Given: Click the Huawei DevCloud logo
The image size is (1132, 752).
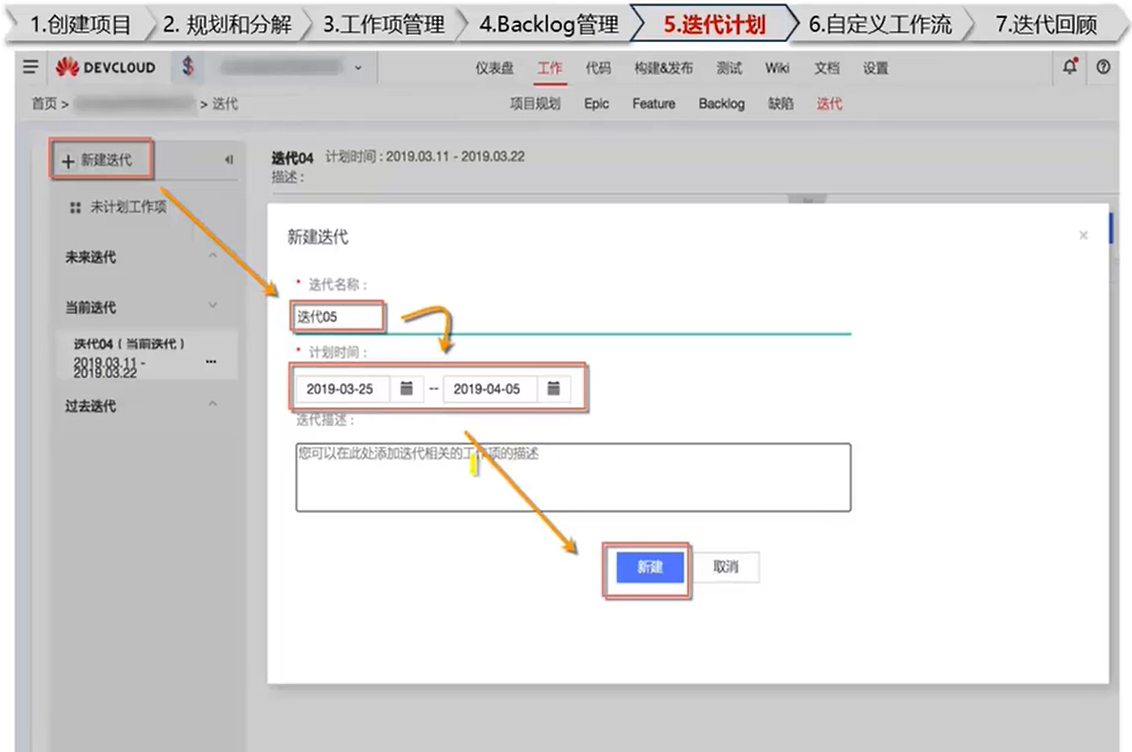Looking at the screenshot, I should (105, 68).
